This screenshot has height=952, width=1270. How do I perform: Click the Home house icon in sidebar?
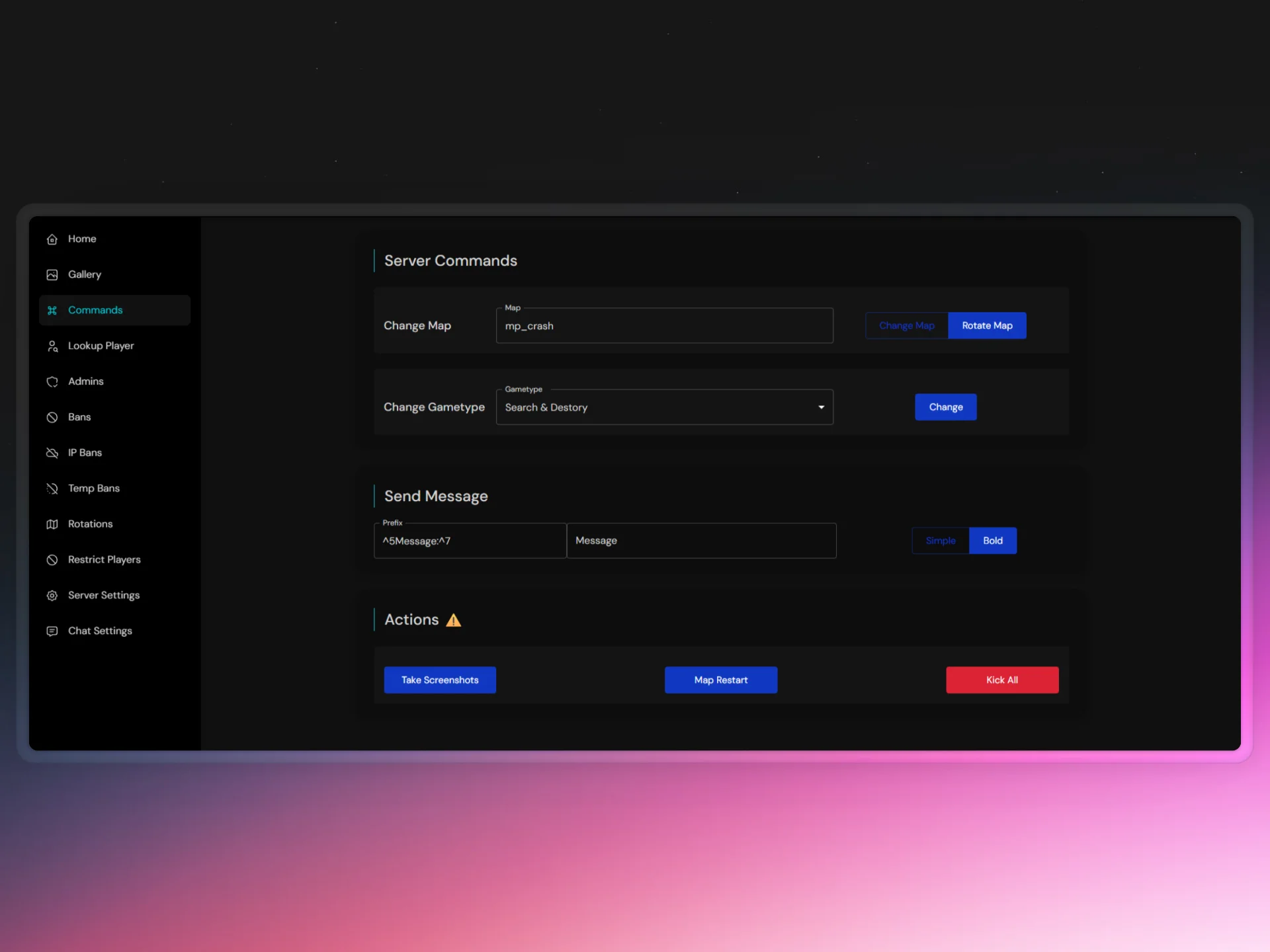pos(52,239)
